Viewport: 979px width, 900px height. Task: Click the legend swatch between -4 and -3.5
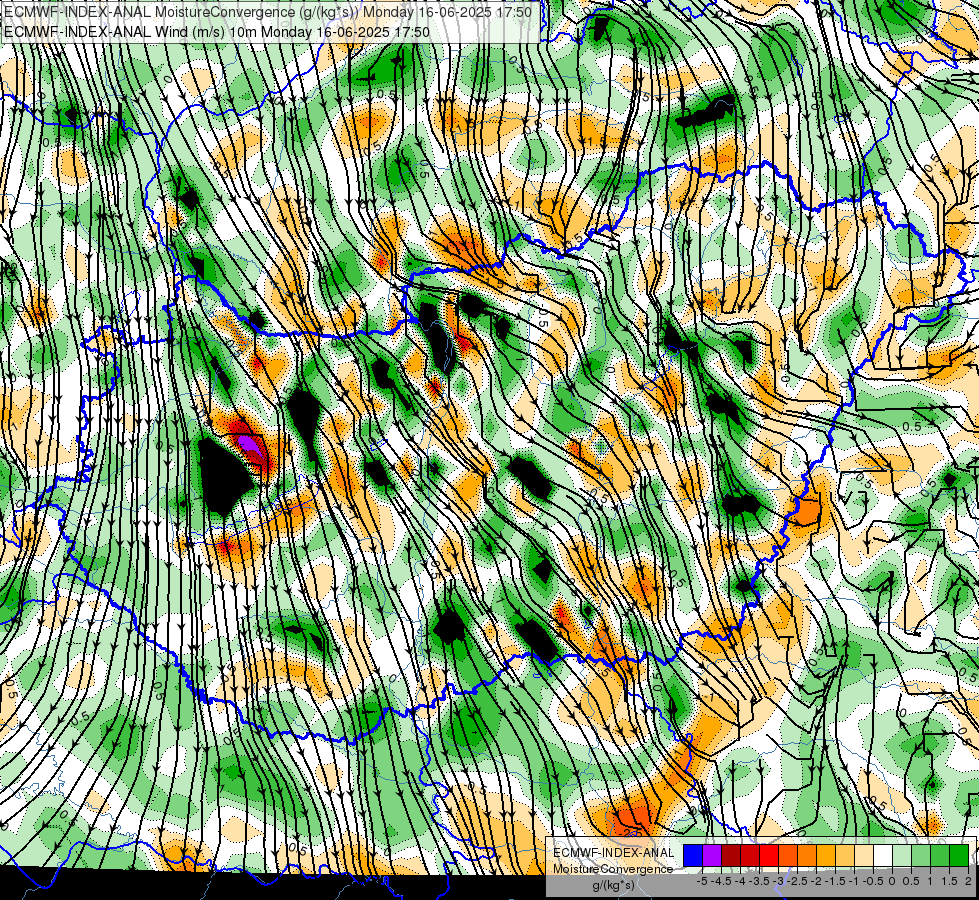(x=750, y=856)
